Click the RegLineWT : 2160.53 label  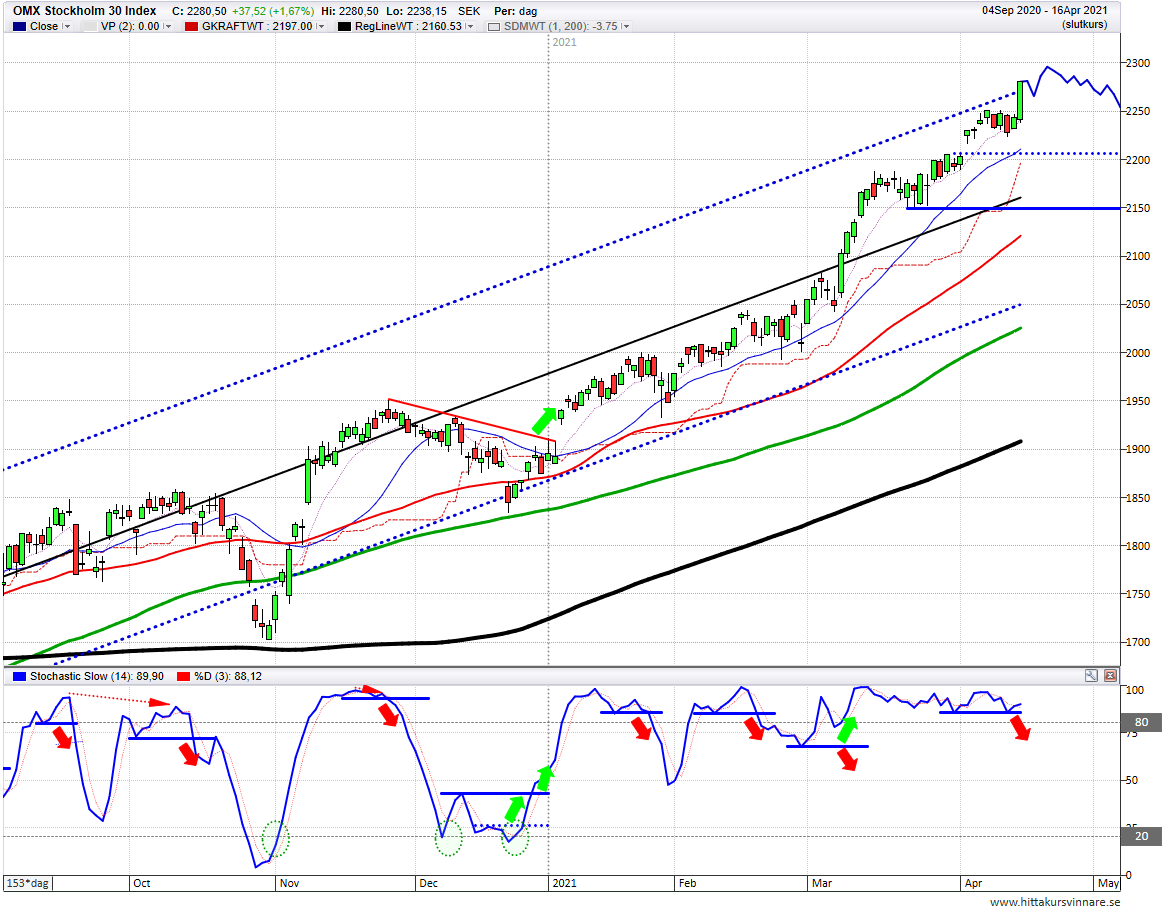[408, 26]
